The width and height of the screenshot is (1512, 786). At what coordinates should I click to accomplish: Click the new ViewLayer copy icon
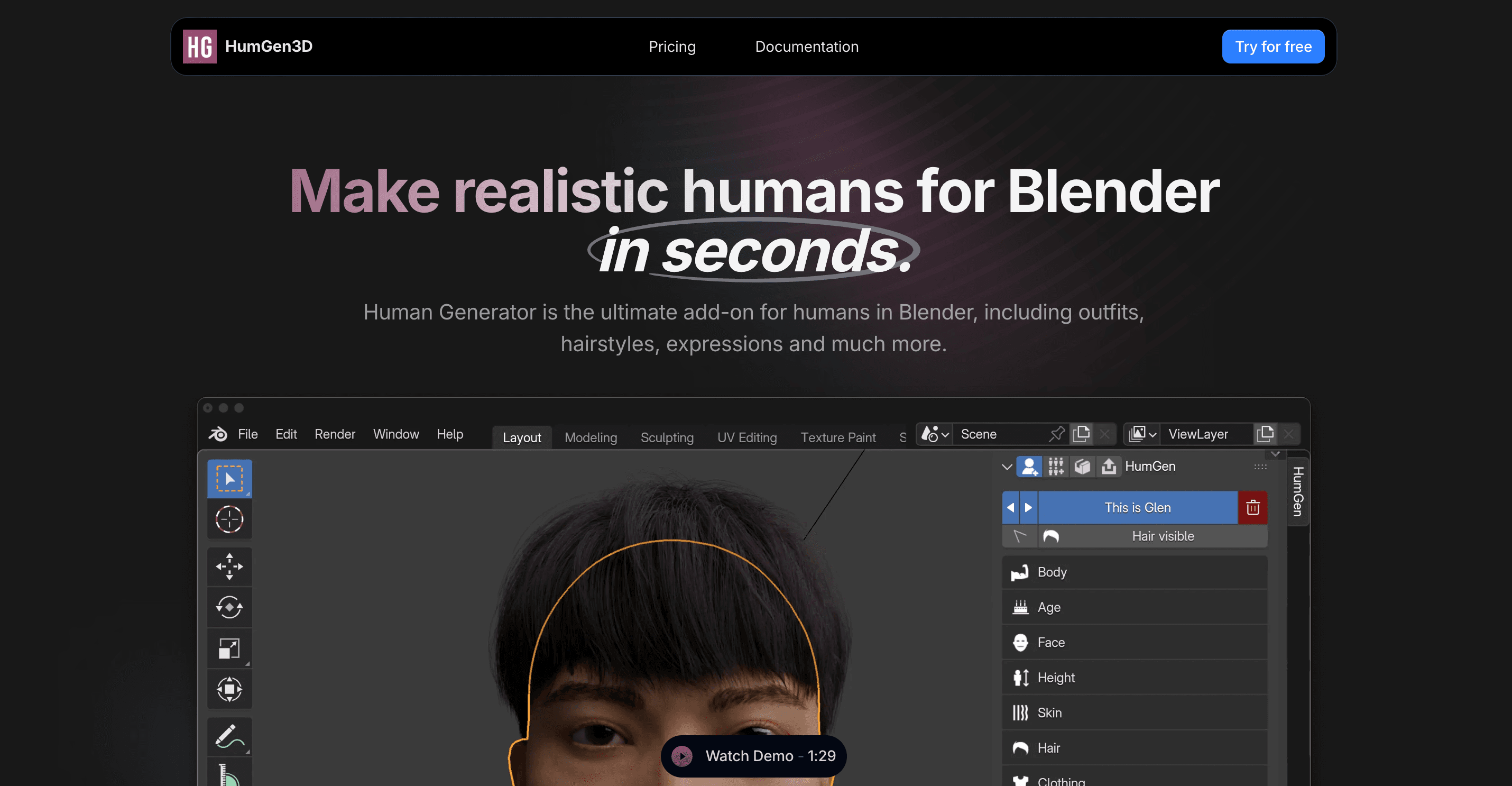[1265, 434]
